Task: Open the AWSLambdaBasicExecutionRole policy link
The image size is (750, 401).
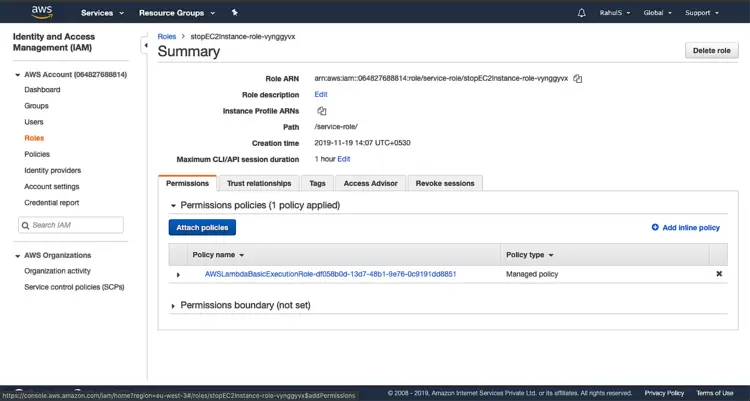Action: tap(331, 274)
